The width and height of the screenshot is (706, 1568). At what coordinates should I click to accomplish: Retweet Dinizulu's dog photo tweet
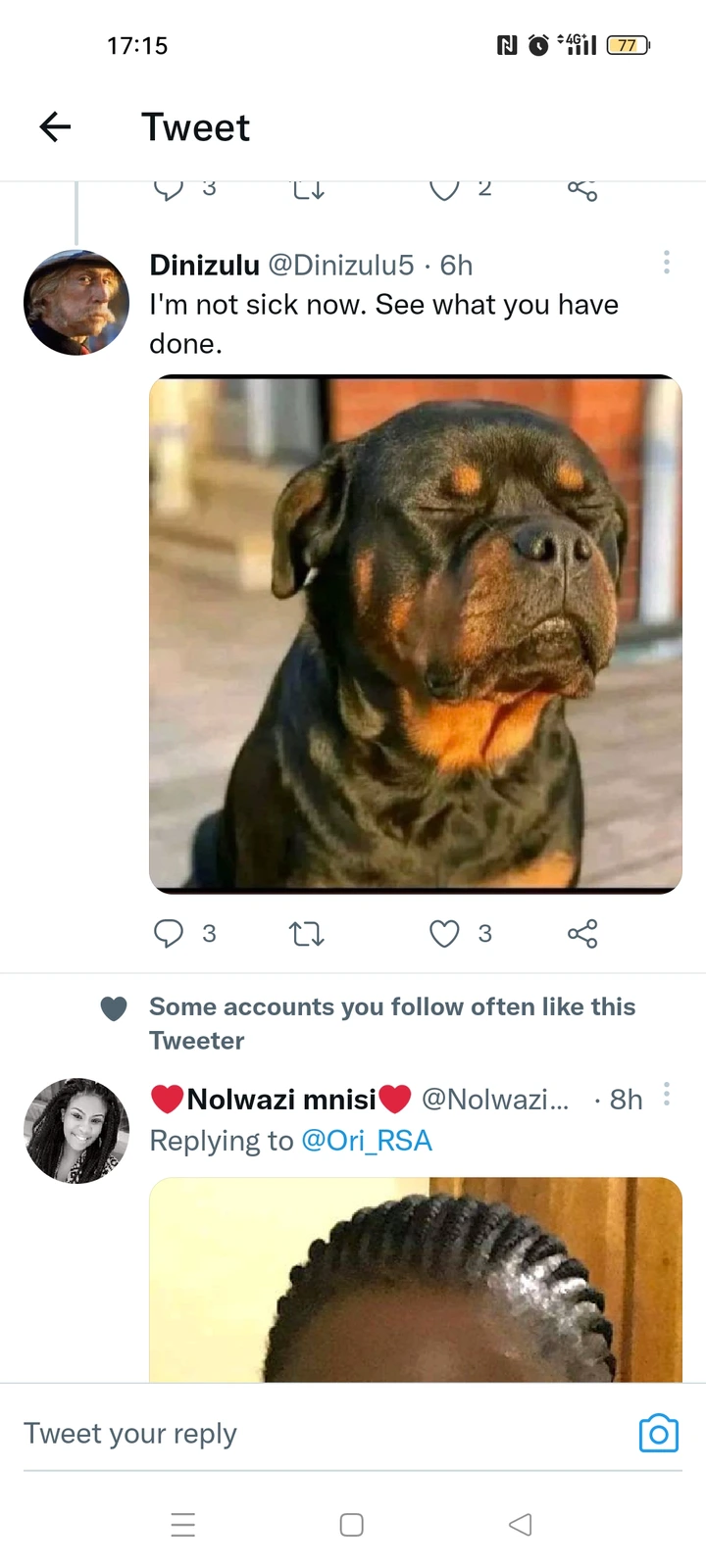point(307,934)
